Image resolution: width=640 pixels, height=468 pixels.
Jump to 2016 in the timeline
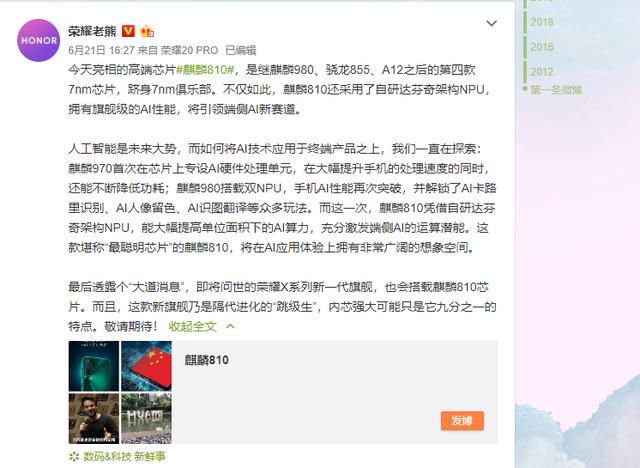(542, 47)
